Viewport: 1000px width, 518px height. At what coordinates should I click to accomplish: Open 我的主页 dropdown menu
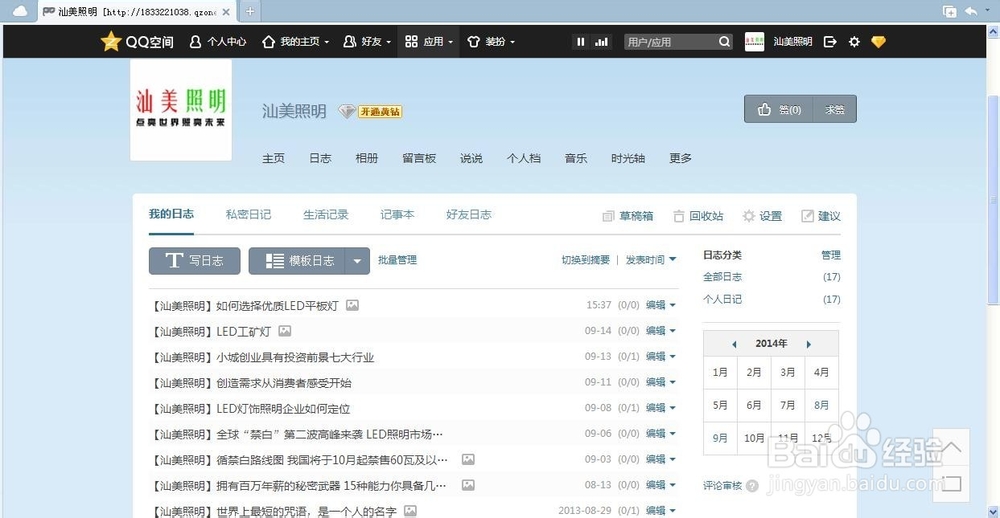coord(296,41)
